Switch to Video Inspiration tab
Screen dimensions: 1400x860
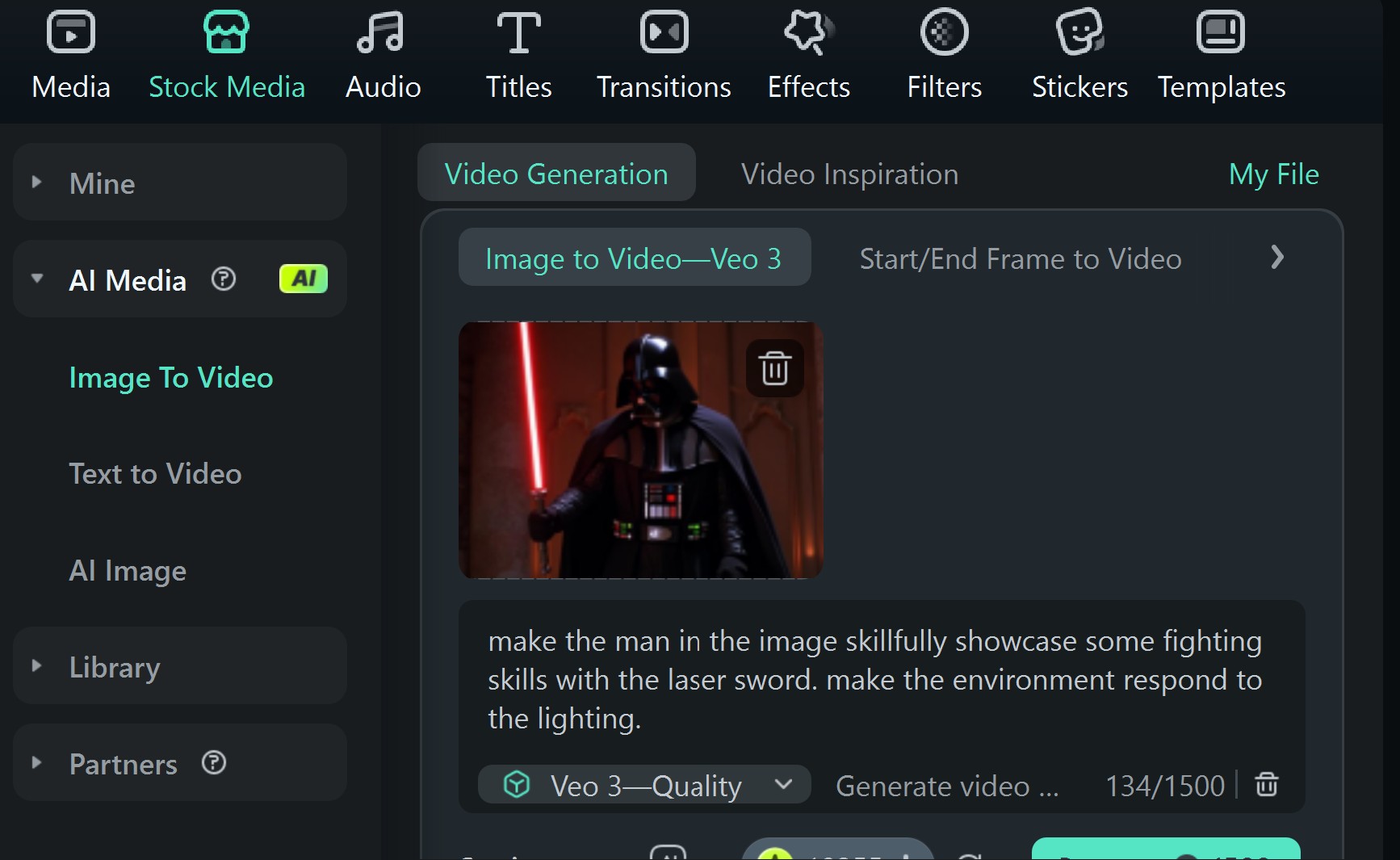[849, 174]
